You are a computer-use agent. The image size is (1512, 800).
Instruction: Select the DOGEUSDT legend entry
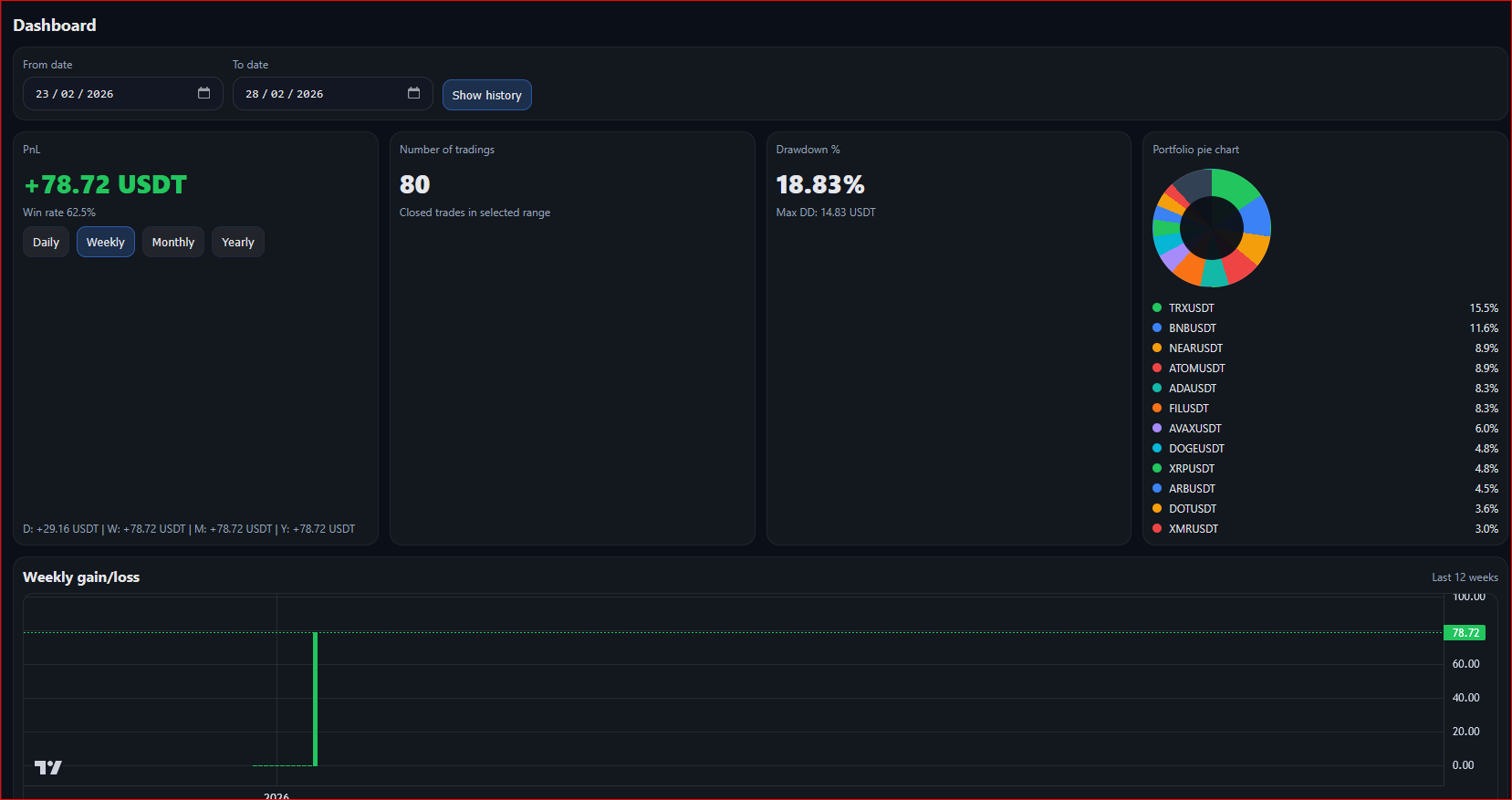[1196, 449]
